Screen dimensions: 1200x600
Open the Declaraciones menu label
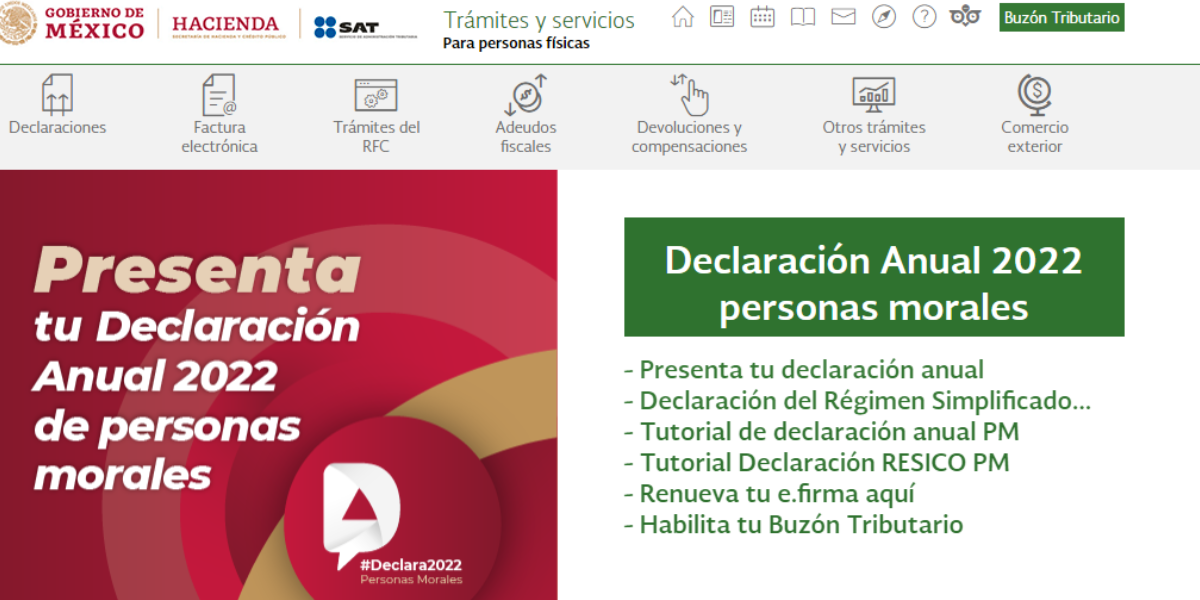[x=57, y=127]
